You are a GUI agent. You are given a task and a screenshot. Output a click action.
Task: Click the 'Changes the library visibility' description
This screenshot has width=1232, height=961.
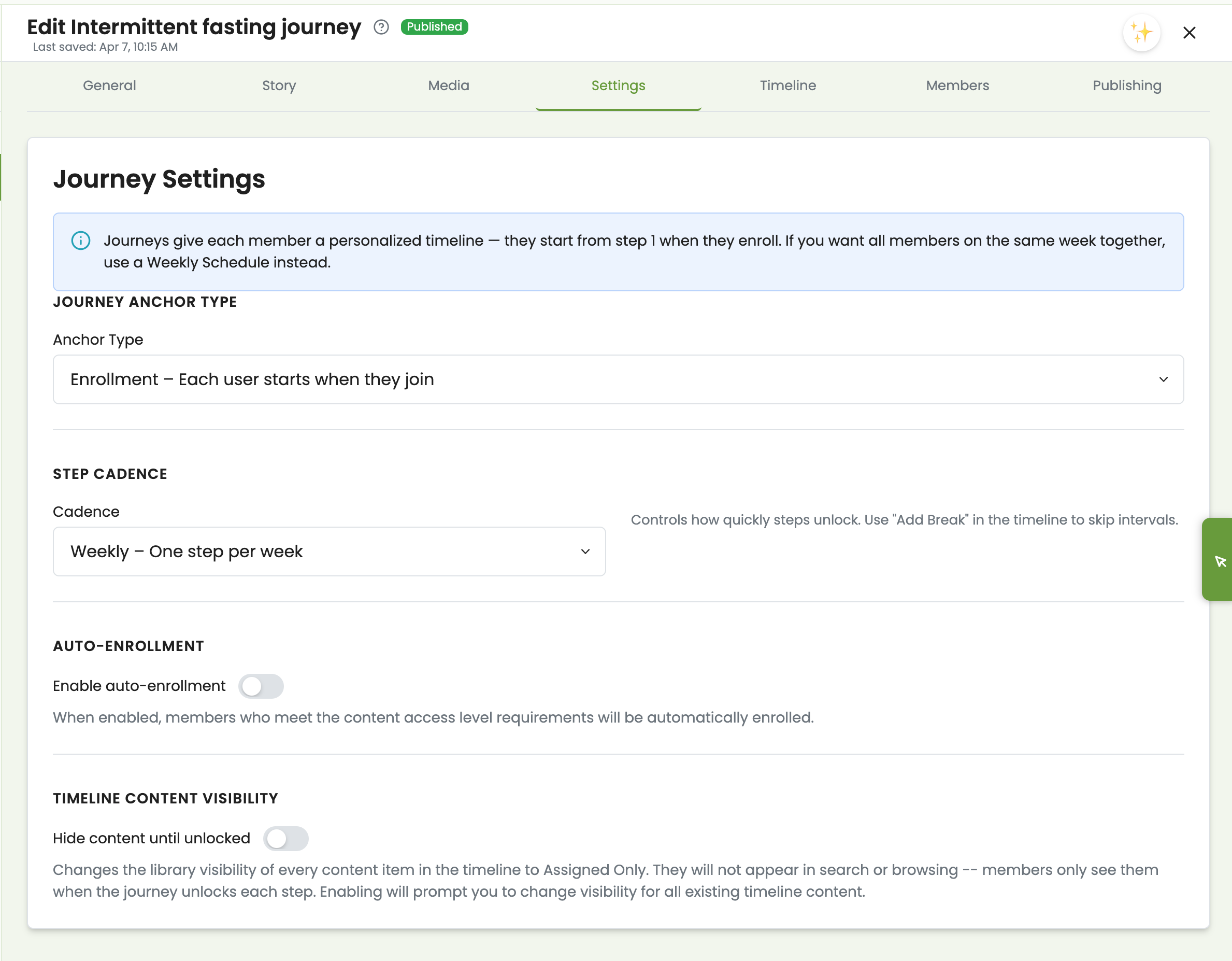tap(606, 881)
